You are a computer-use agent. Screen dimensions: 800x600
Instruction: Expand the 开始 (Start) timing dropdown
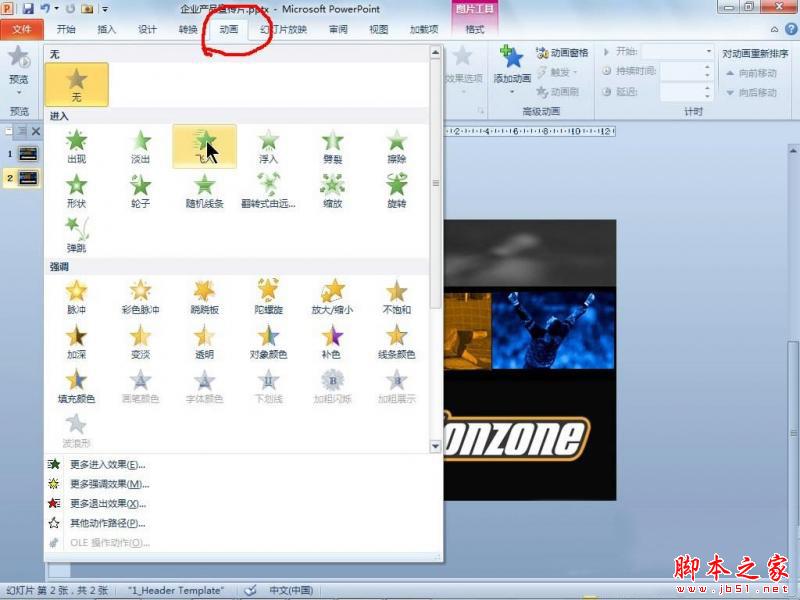pos(708,51)
